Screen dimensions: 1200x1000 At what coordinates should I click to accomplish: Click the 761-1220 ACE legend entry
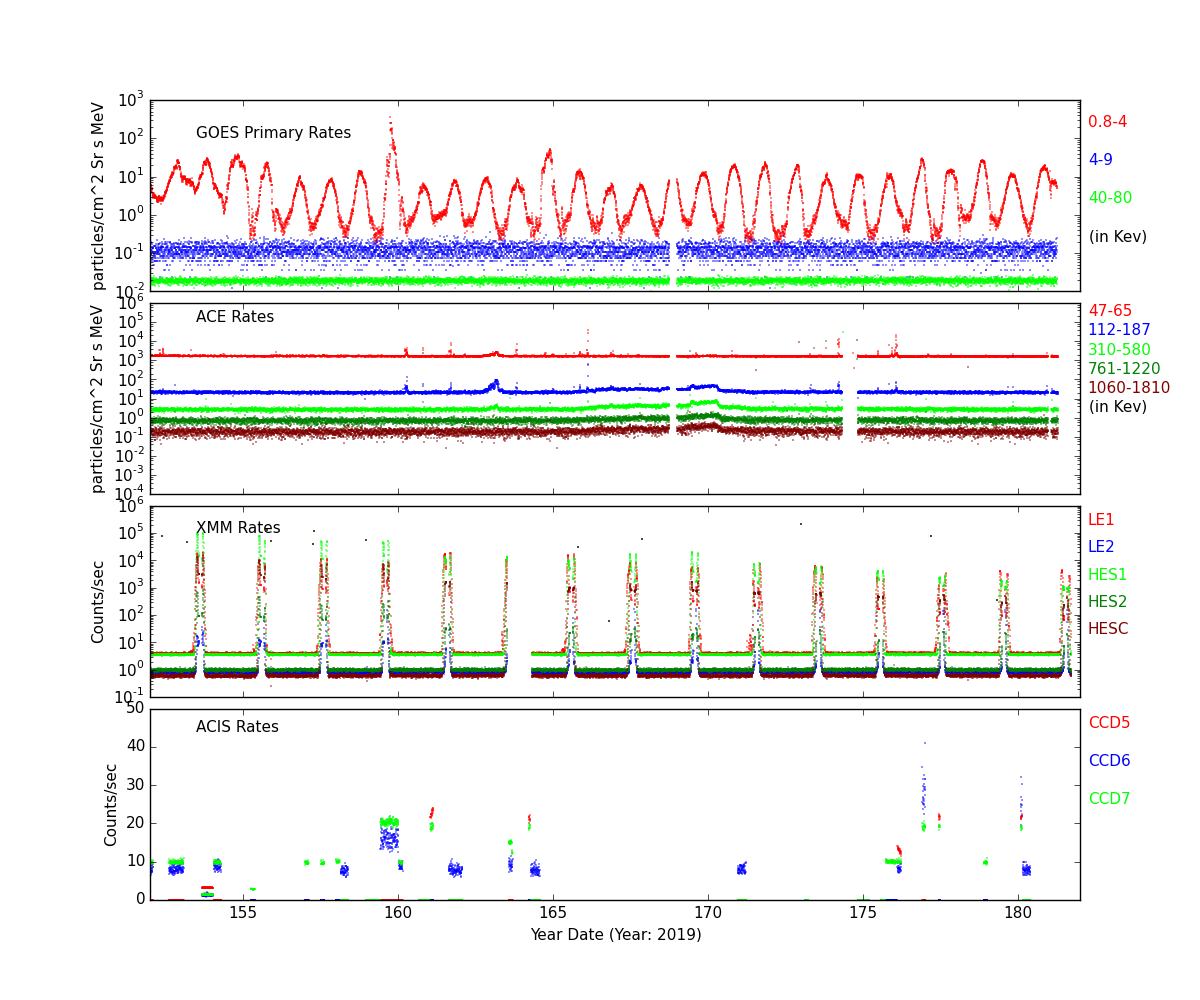pos(1124,369)
